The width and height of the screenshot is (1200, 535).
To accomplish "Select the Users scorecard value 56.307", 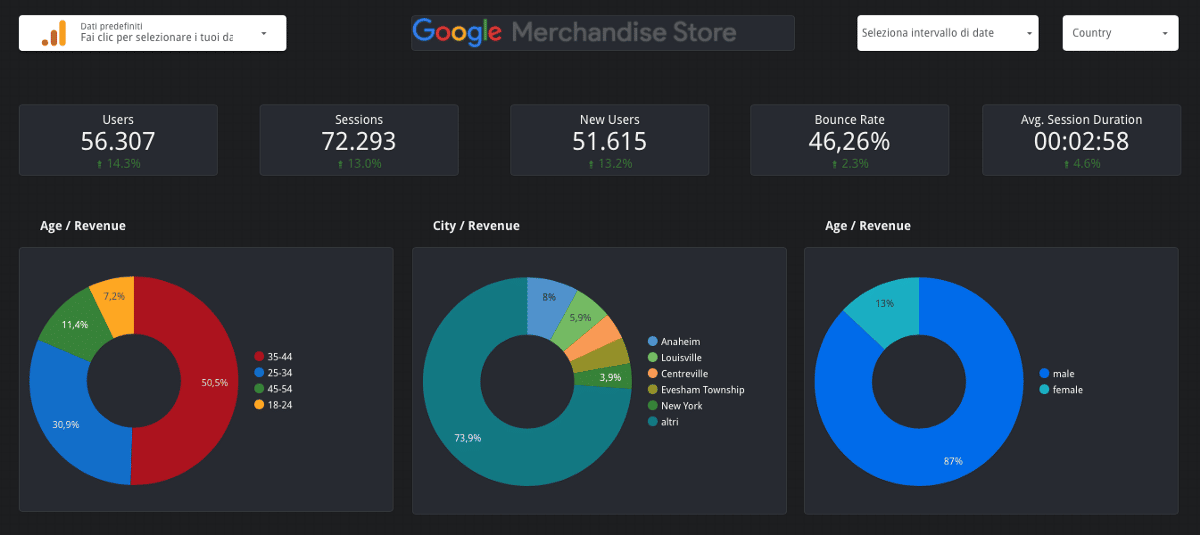I will (118, 142).
